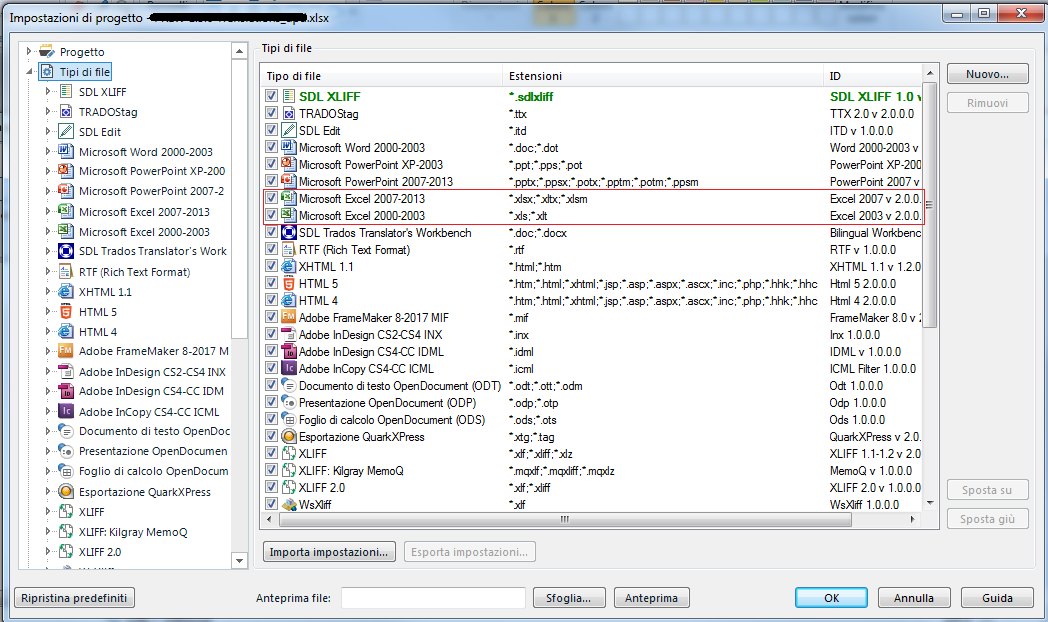Expand the SDL Edit tree node

click(47, 132)
